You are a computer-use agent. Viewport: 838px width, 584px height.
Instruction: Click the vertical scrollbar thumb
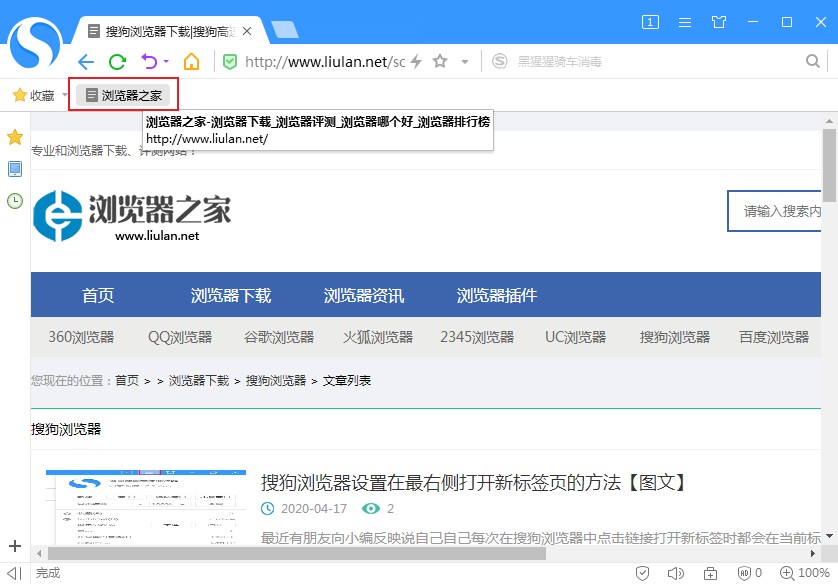point(829,165)
